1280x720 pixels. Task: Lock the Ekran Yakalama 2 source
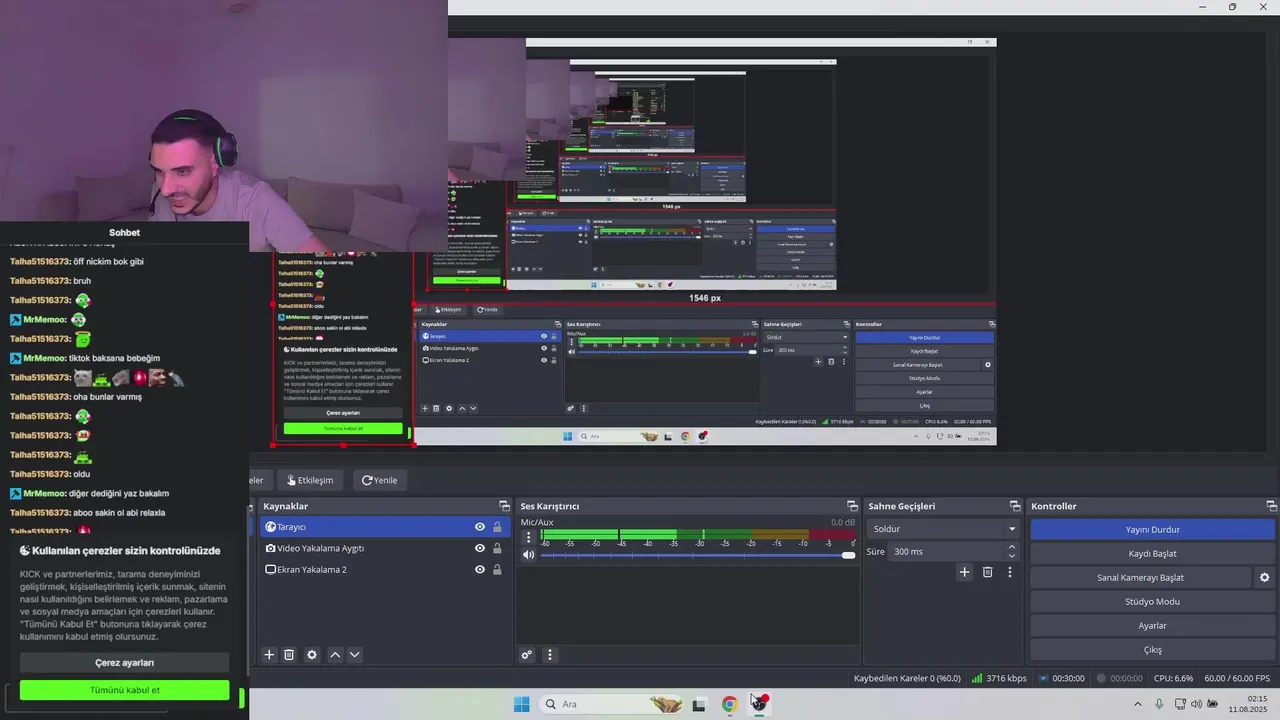497,570
